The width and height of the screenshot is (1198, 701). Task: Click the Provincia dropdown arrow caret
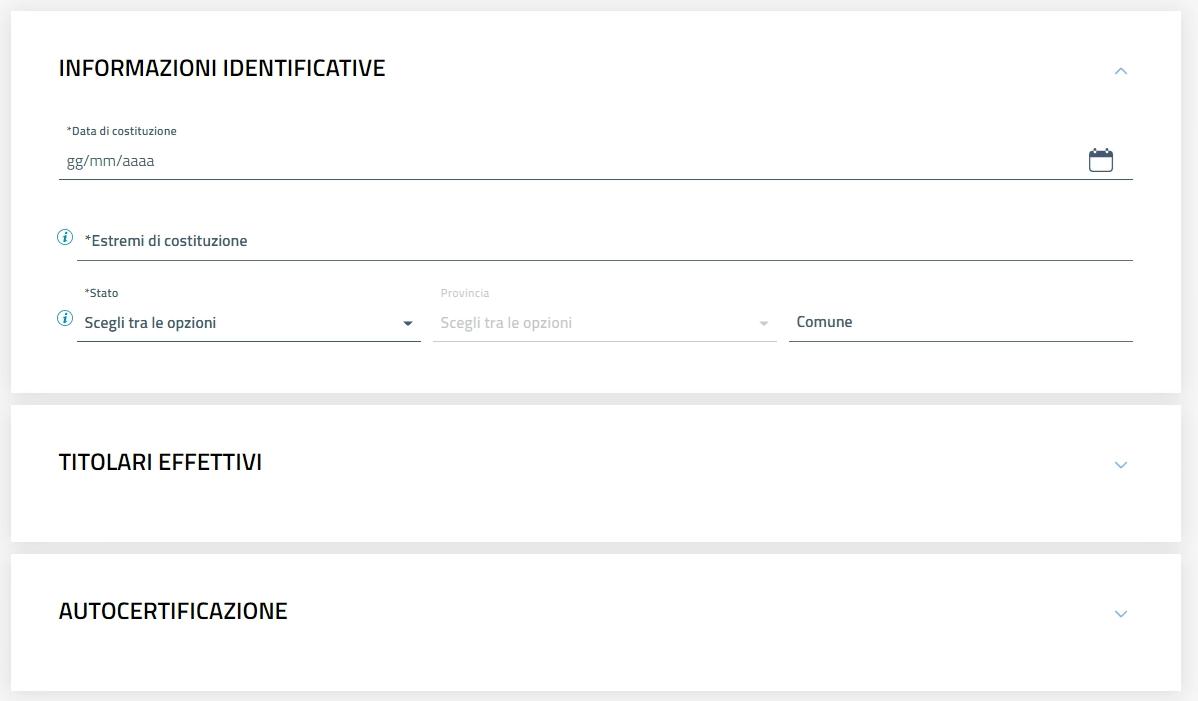(764, 323)
